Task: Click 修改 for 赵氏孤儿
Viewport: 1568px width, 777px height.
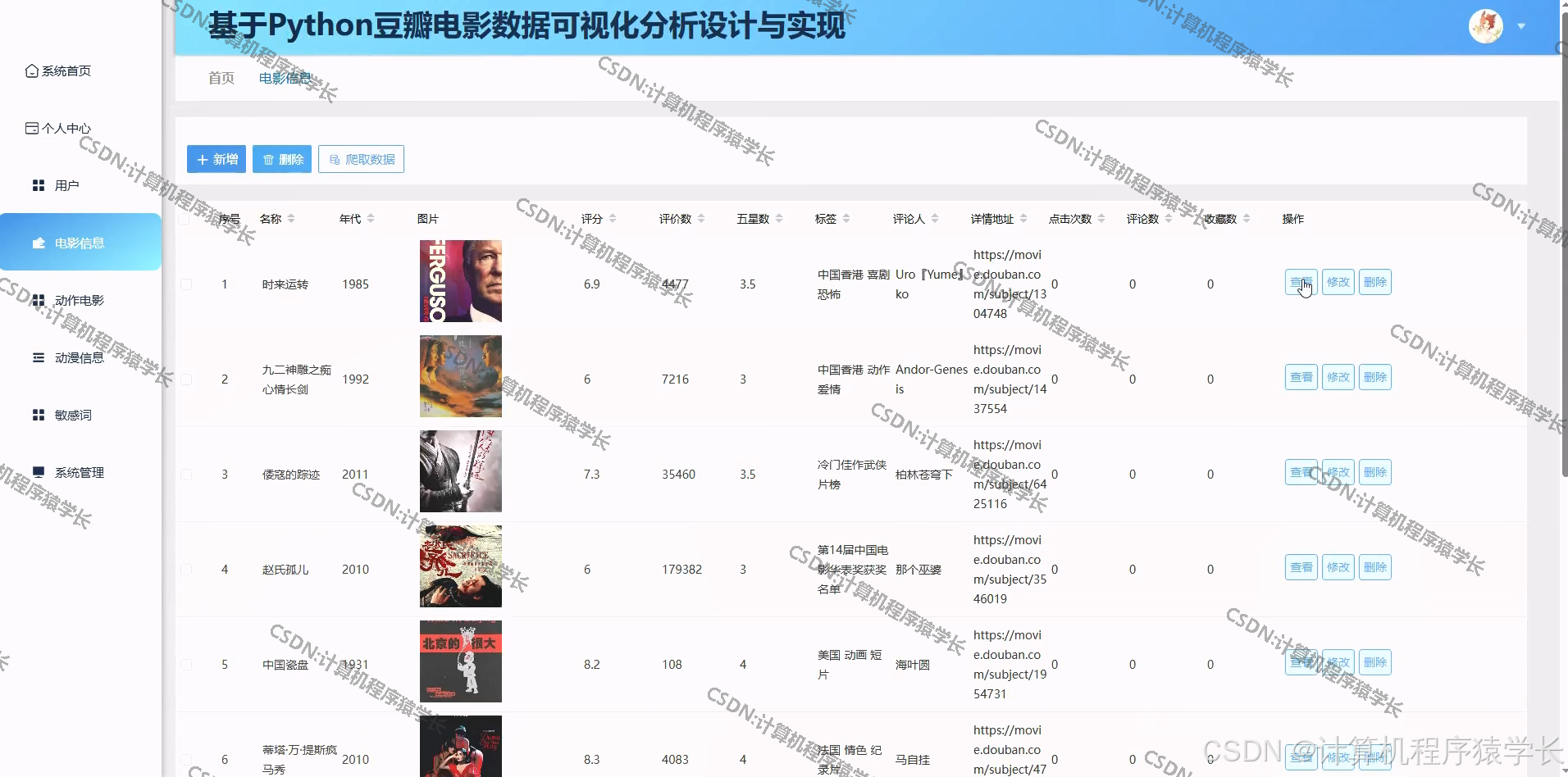Action: (1338, 567)
